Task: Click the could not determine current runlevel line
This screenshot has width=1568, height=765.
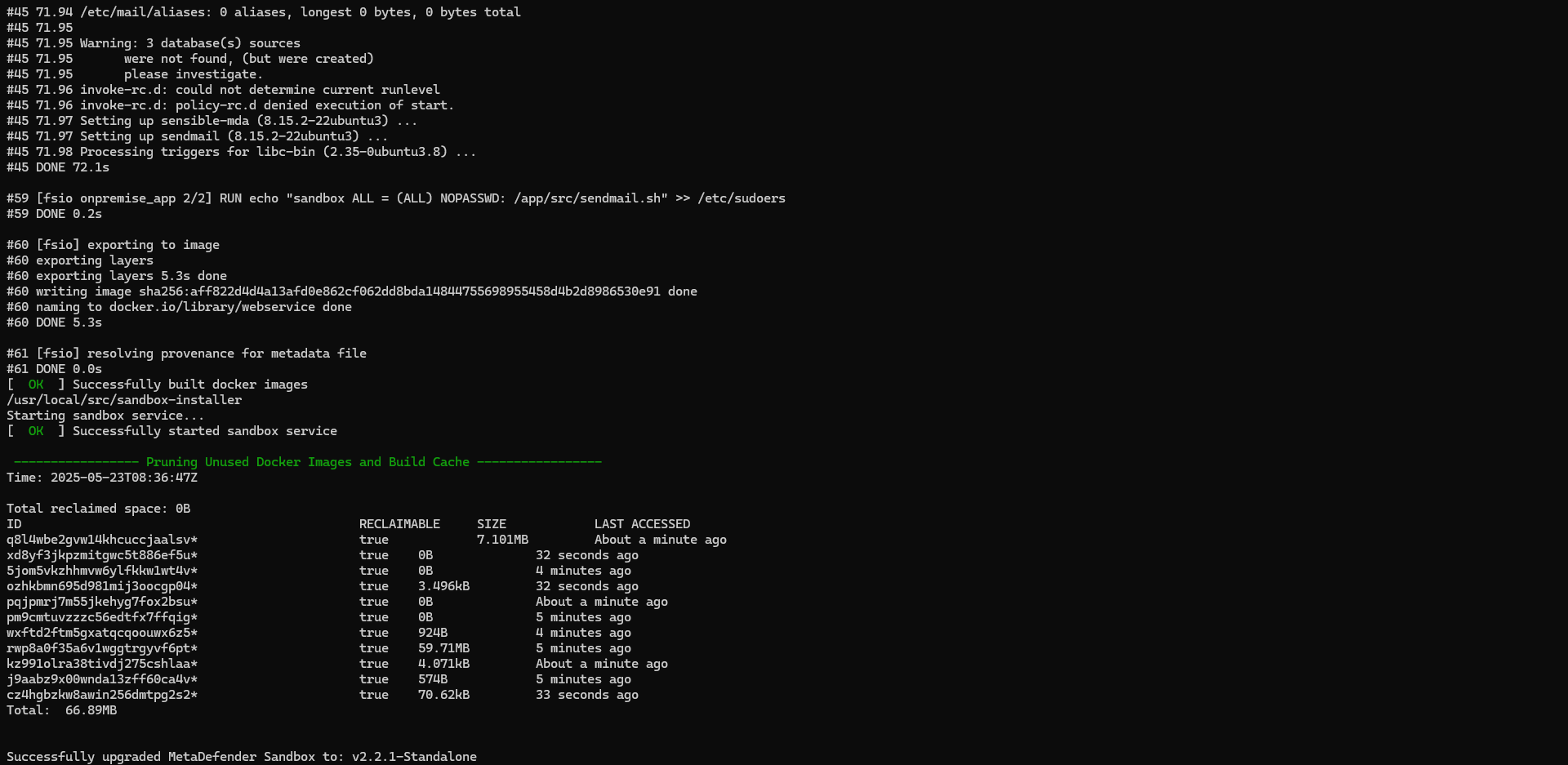Action: (x=223, y=90)
